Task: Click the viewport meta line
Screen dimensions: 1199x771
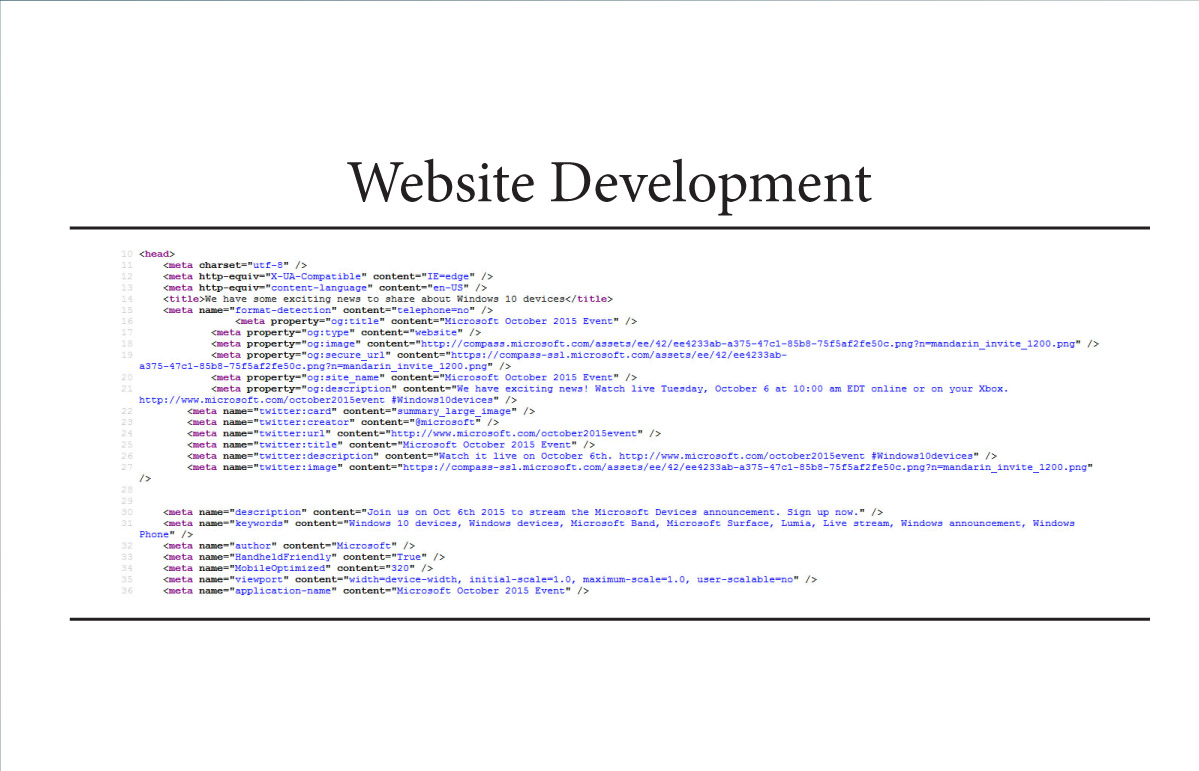Action: point(489,580)
